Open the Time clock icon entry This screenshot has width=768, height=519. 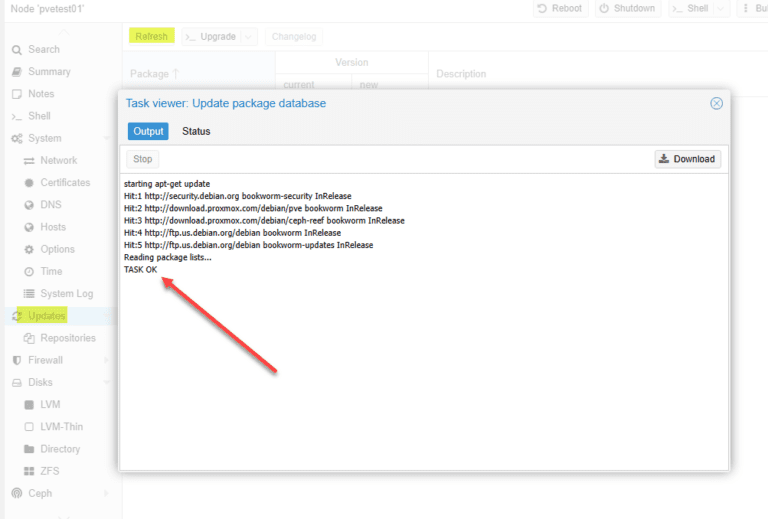click(x=29, y=272)
